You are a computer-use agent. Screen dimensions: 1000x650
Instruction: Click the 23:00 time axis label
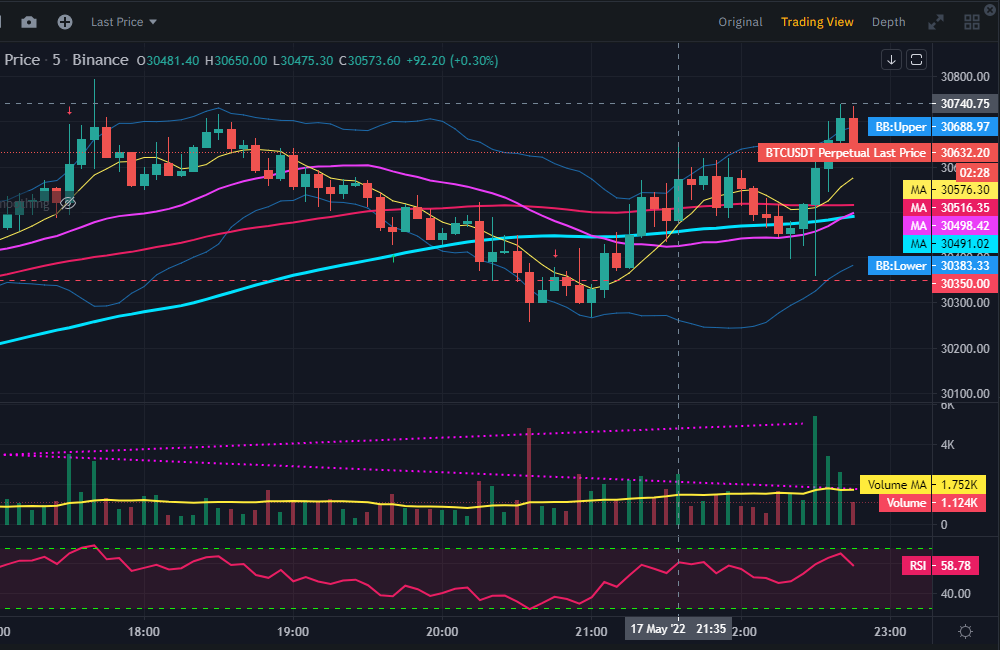890,632
